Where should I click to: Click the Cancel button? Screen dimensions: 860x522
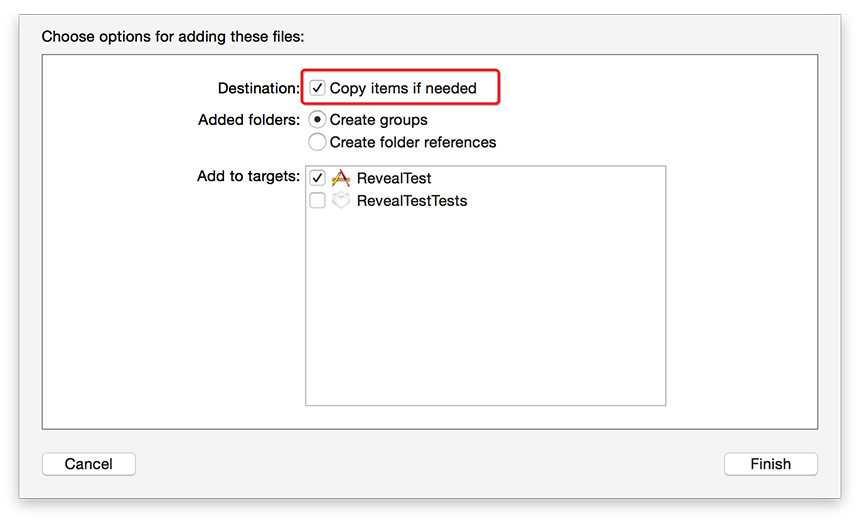(88, 464)
